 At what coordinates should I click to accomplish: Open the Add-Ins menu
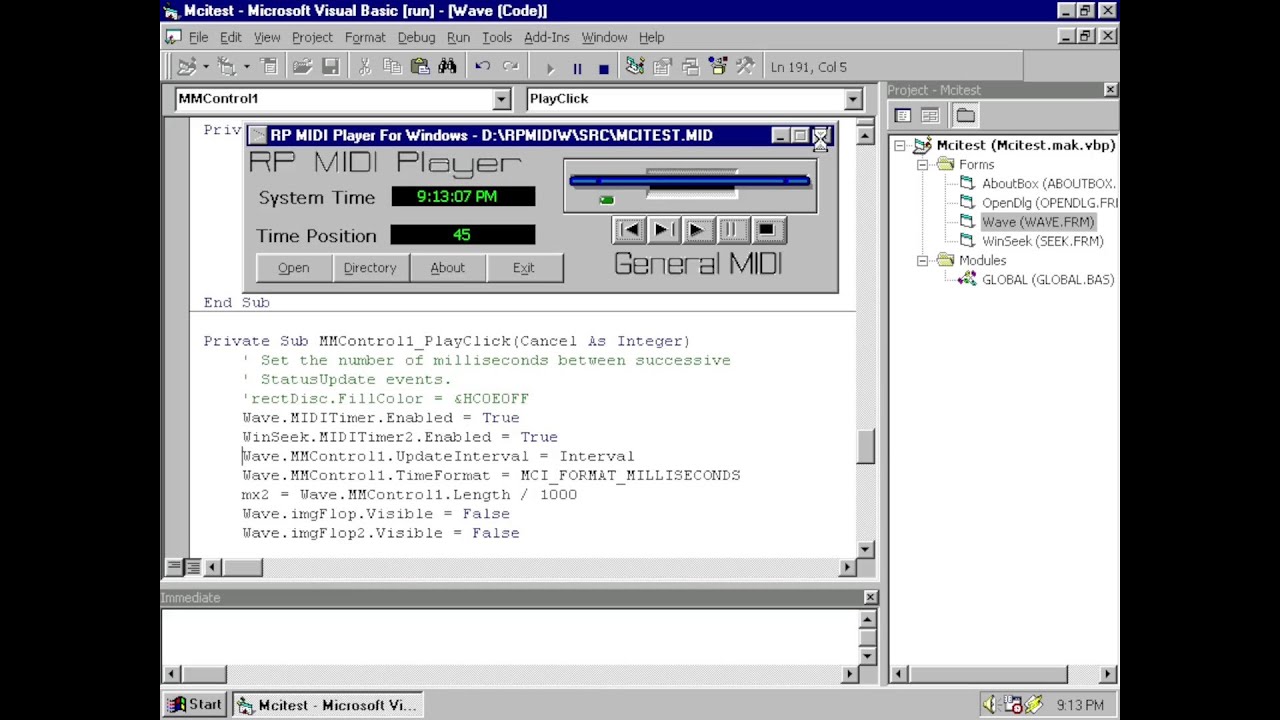pos(546,37)
